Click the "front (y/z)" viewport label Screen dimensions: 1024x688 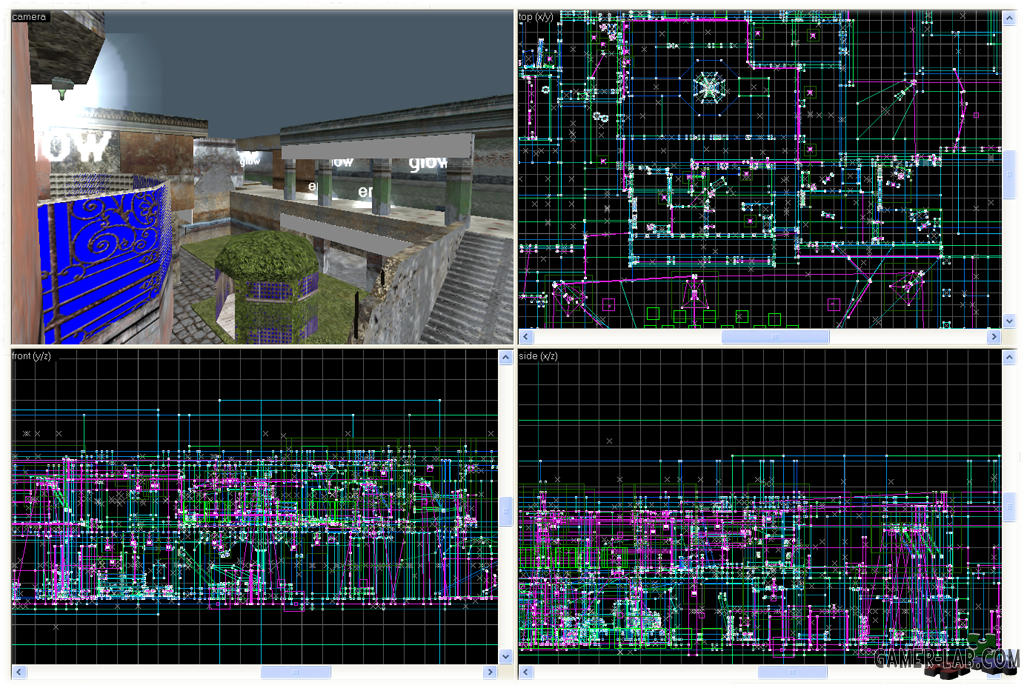[x=31, y=356]
